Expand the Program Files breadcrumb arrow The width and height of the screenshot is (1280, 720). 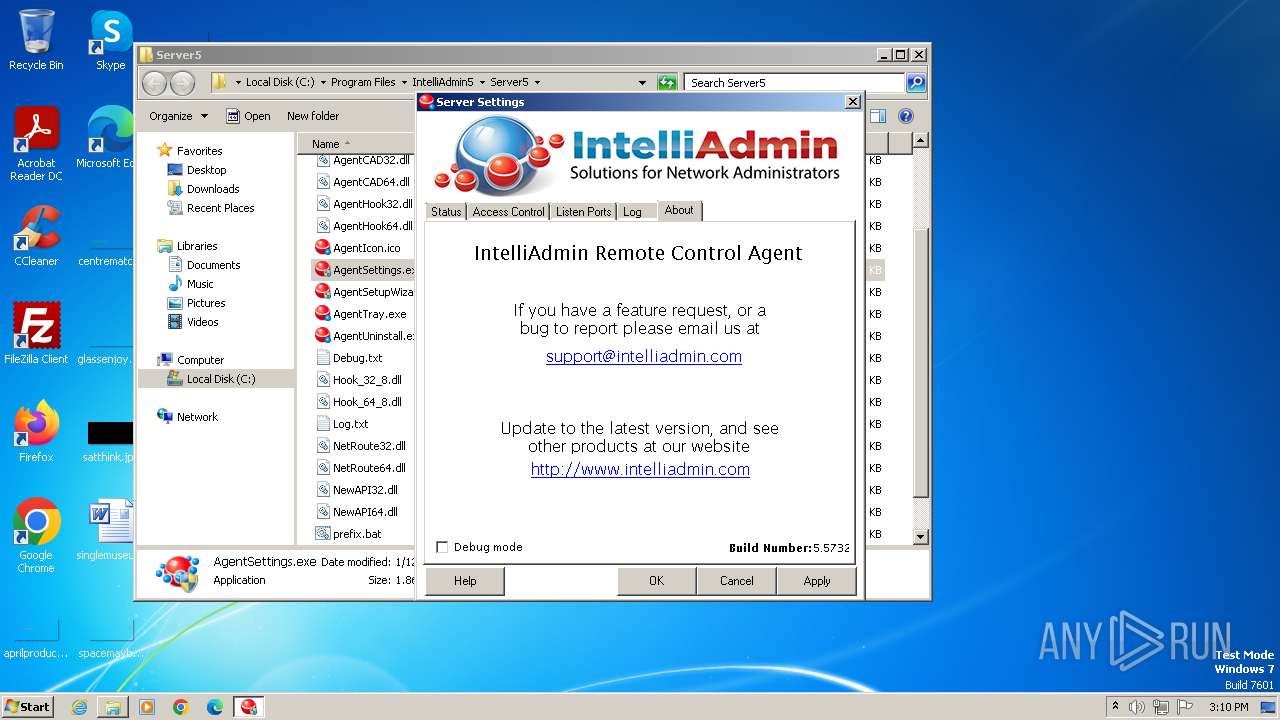click(x=403, y=83)
